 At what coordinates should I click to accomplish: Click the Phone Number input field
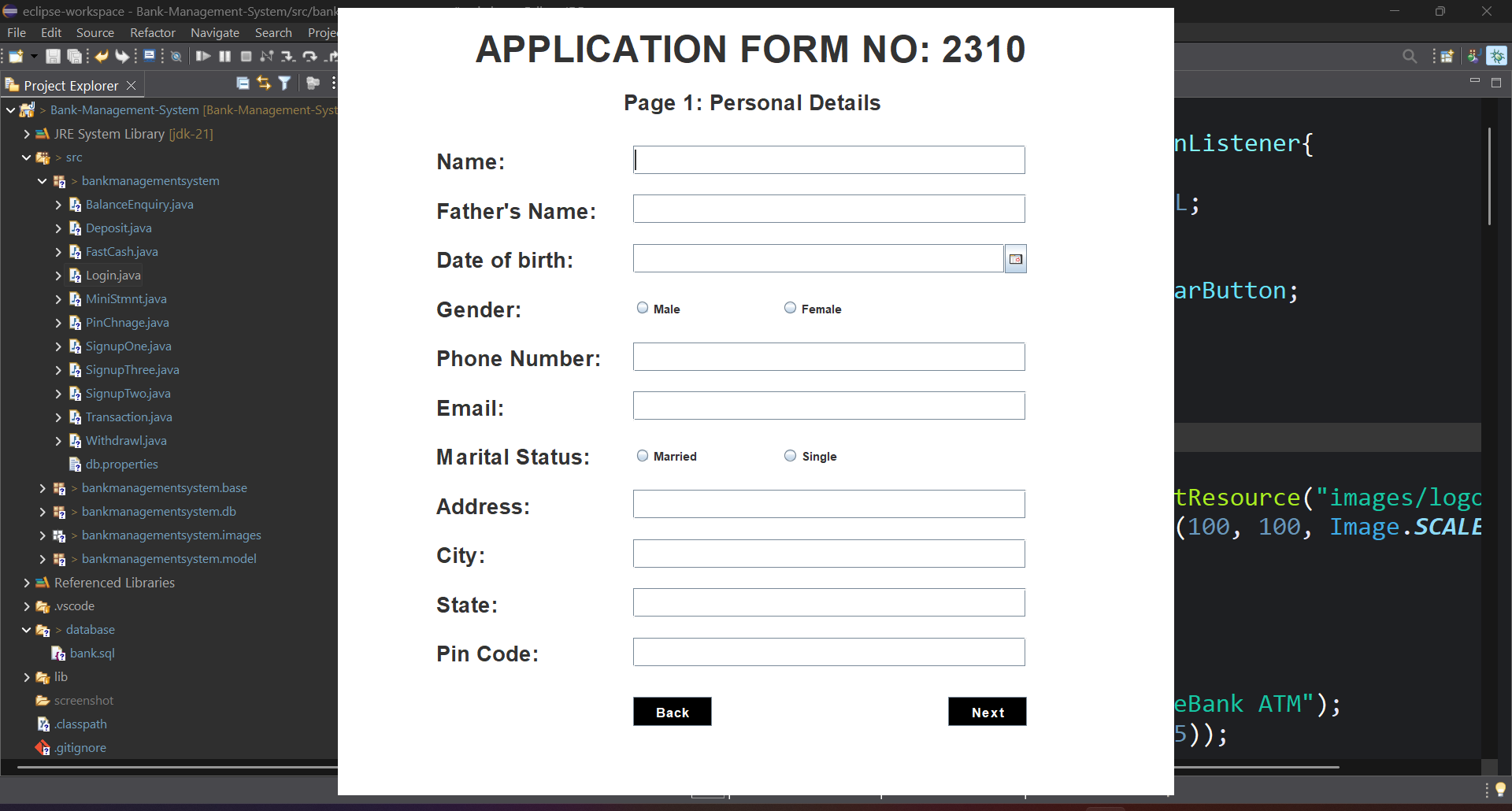pos(828,357)
